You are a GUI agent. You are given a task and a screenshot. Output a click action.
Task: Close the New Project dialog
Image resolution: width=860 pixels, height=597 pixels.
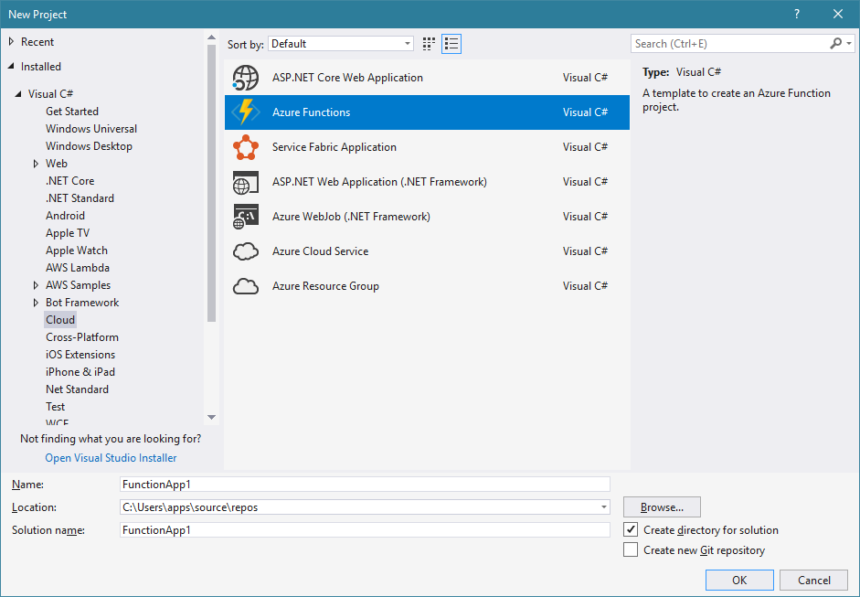click(x=838, y=14)
